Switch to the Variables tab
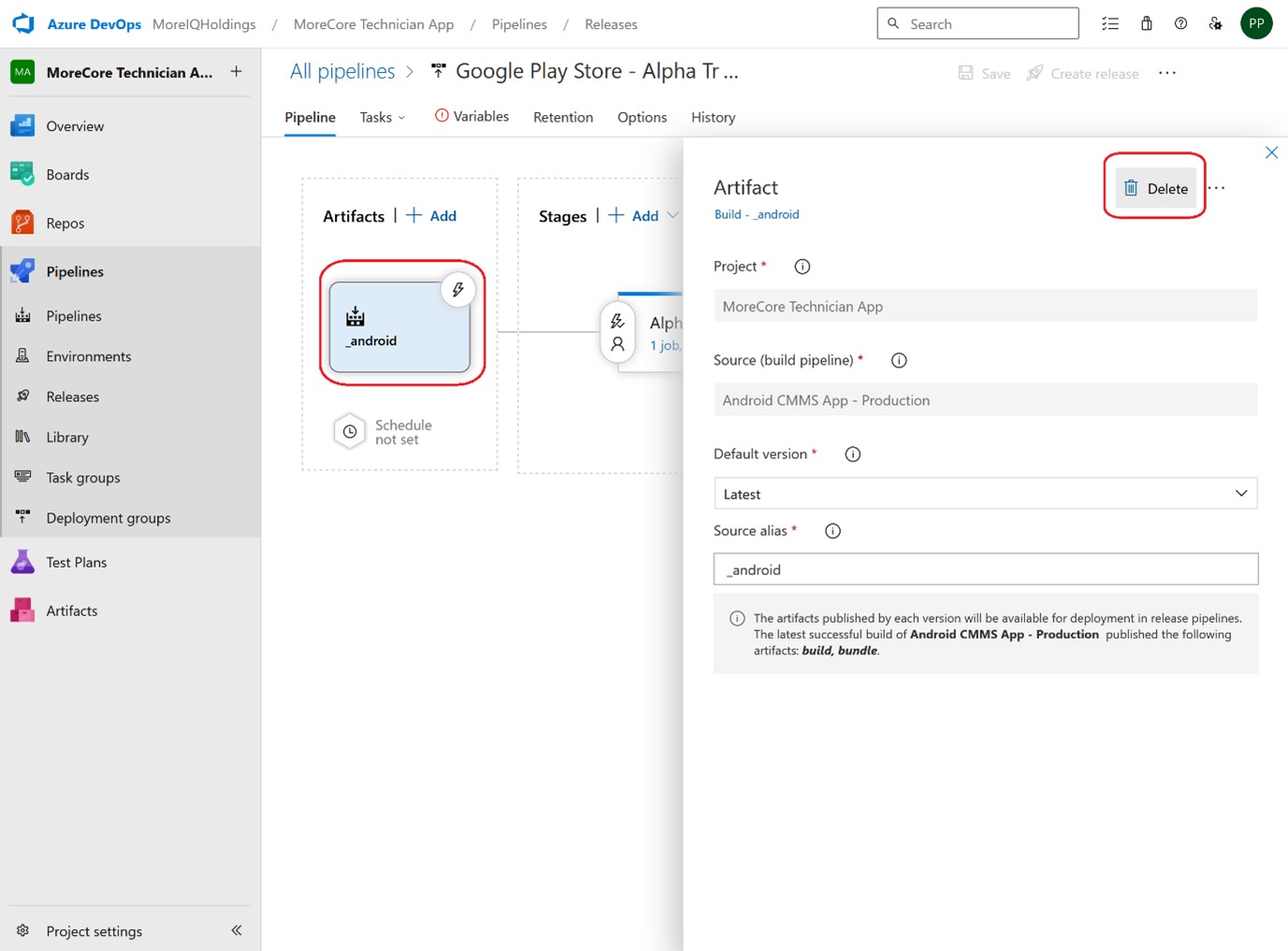Image resolution: width=1288 pixels, height=951 pixels. pyautogui.click(x=472, y=117)
